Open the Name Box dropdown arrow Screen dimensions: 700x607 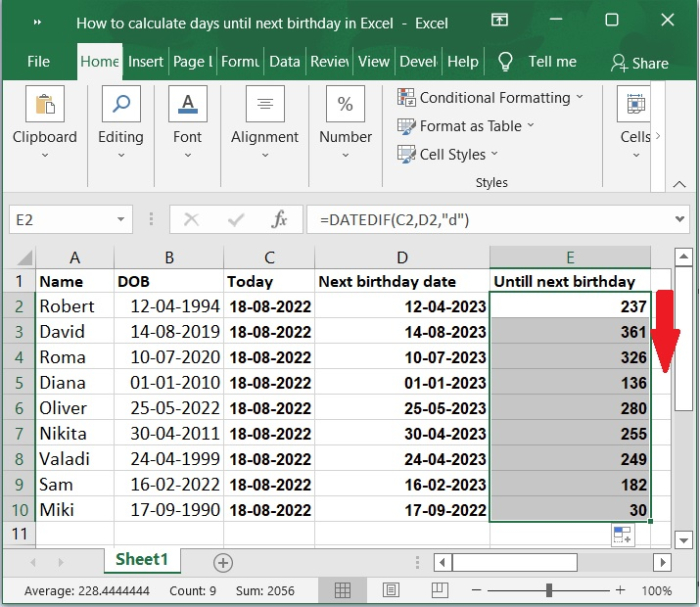tap(122, 219)
